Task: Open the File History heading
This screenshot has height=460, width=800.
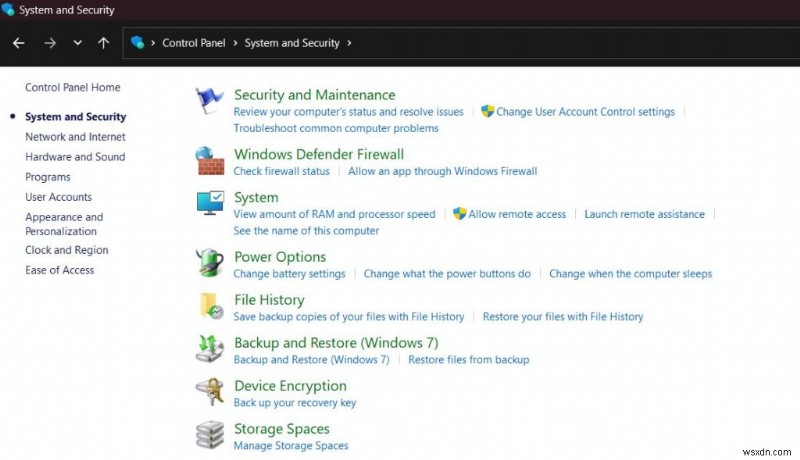Action: [x=269, y=300]
